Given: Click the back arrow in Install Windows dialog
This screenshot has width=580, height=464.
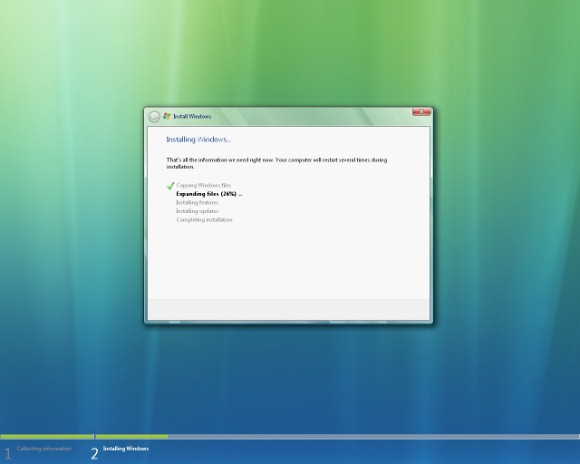Looking at the screenshot, I should click(x=154, y=117).
